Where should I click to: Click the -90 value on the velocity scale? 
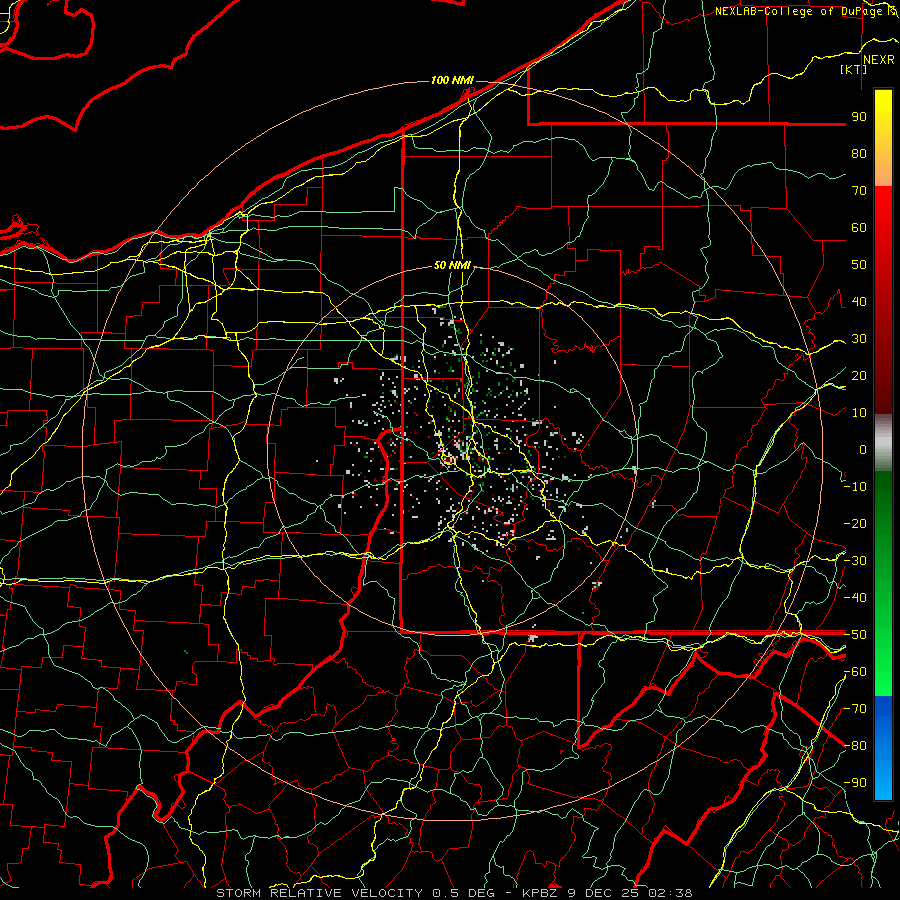855,783
